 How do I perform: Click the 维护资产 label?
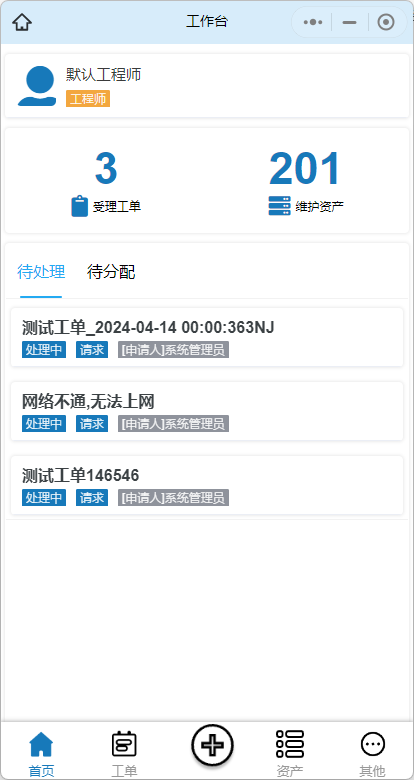coord(319,206)
